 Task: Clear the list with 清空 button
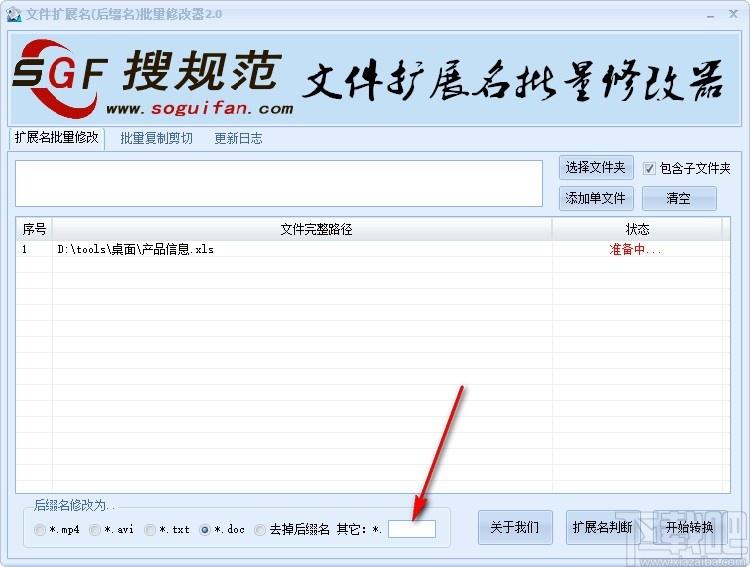tap(679, 198)
